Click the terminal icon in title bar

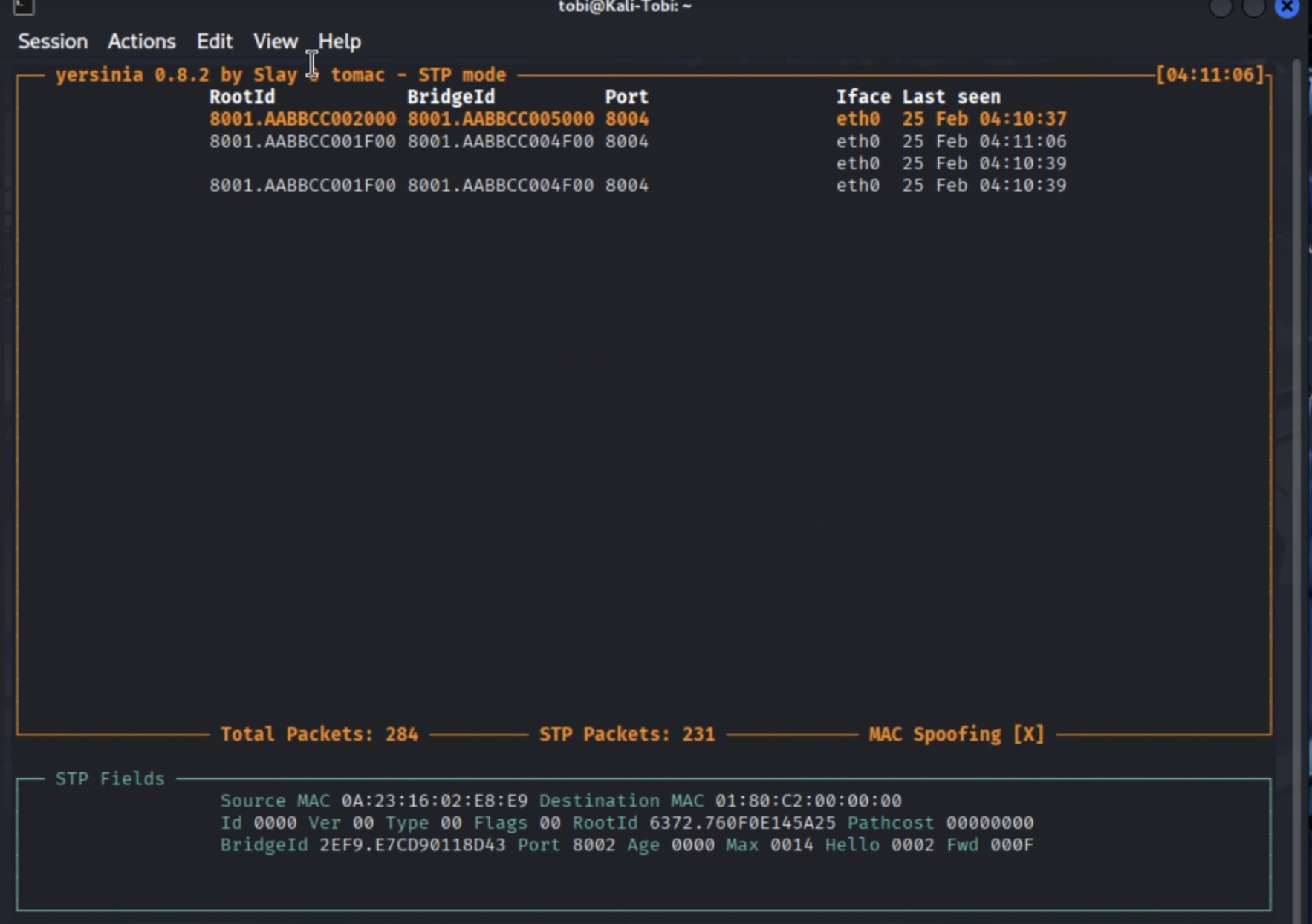(x=24, y=7)
